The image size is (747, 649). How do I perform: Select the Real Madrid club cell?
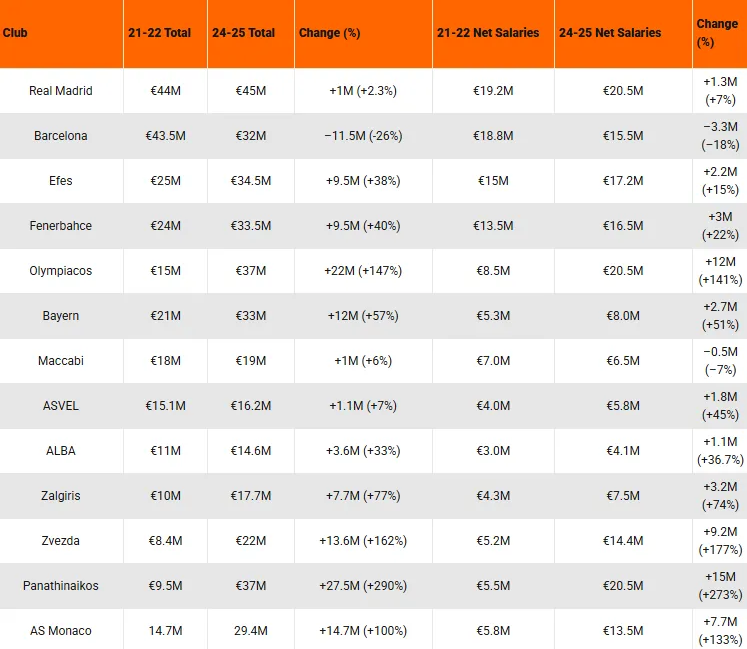point(61,91)
